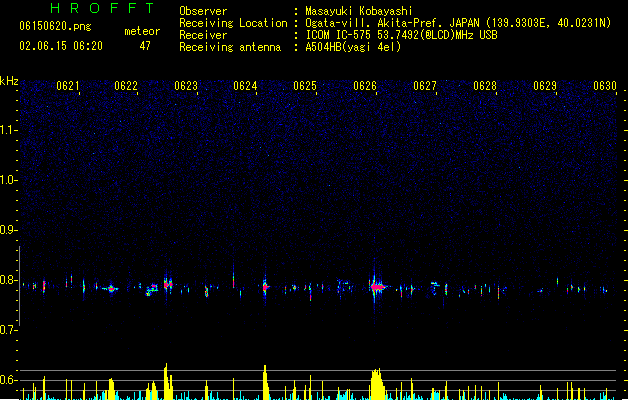
Task: Click the 0629 time marker
Action: [545, 86]
